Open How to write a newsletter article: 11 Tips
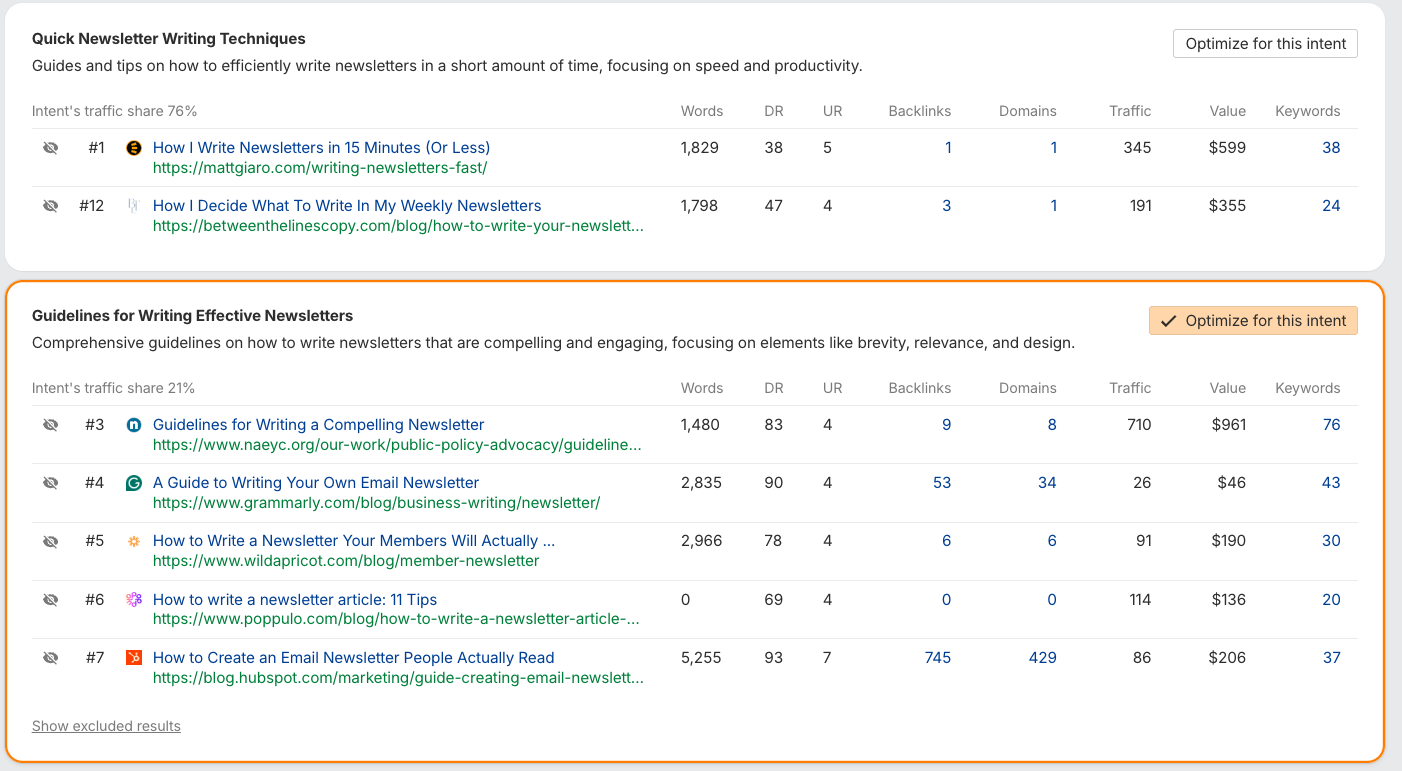 tap(294, 599)
